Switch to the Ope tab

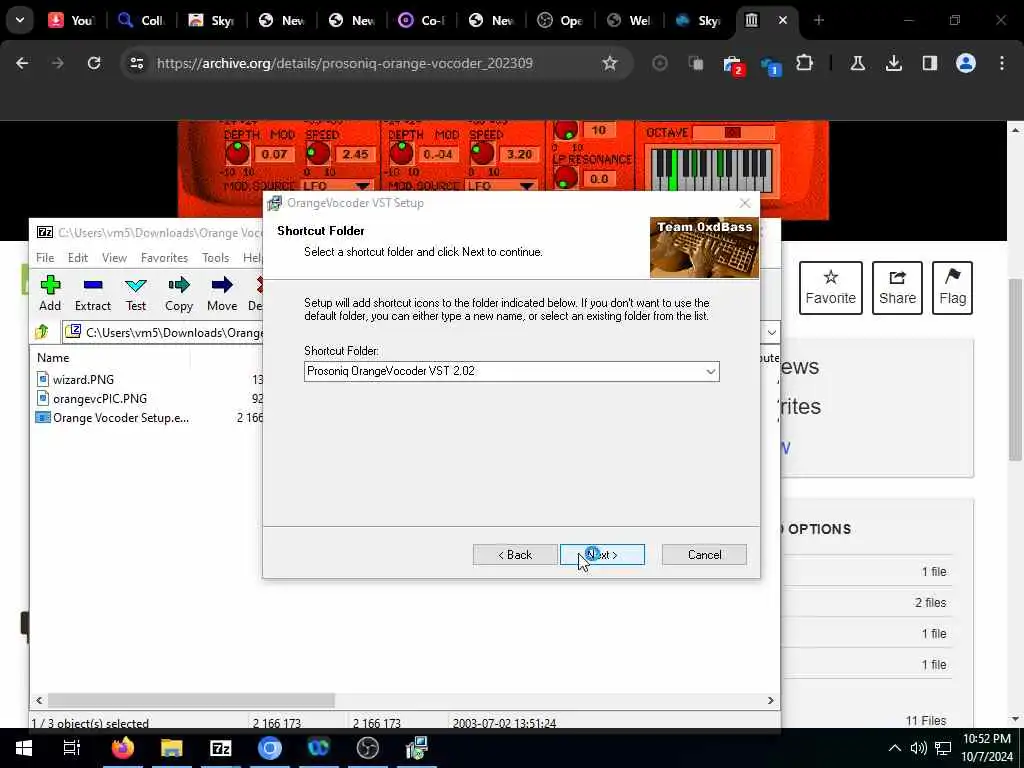pyautogui.click(x=562, y=20)
